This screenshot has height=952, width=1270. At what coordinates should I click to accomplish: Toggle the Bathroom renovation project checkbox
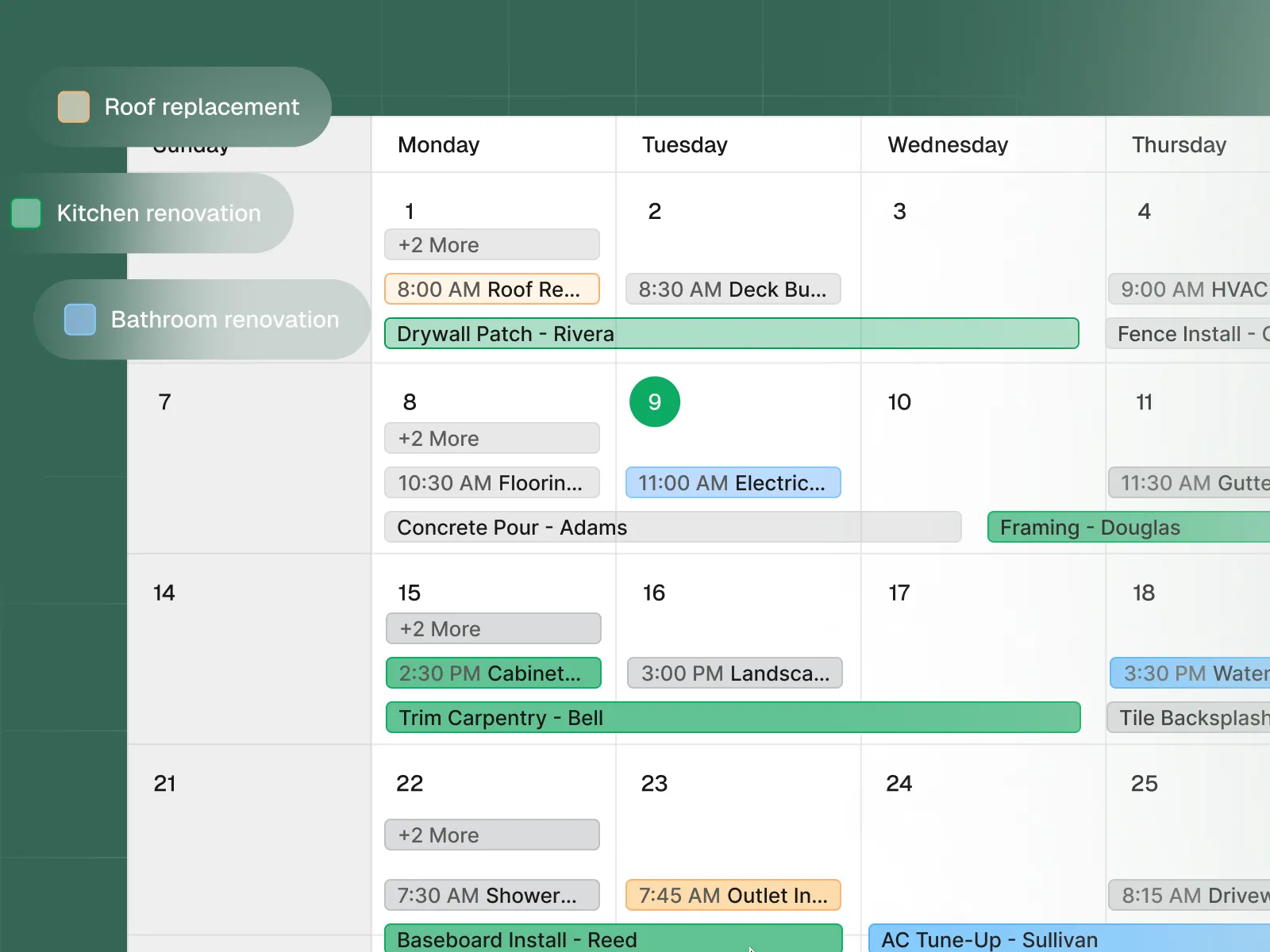[79, 319]
